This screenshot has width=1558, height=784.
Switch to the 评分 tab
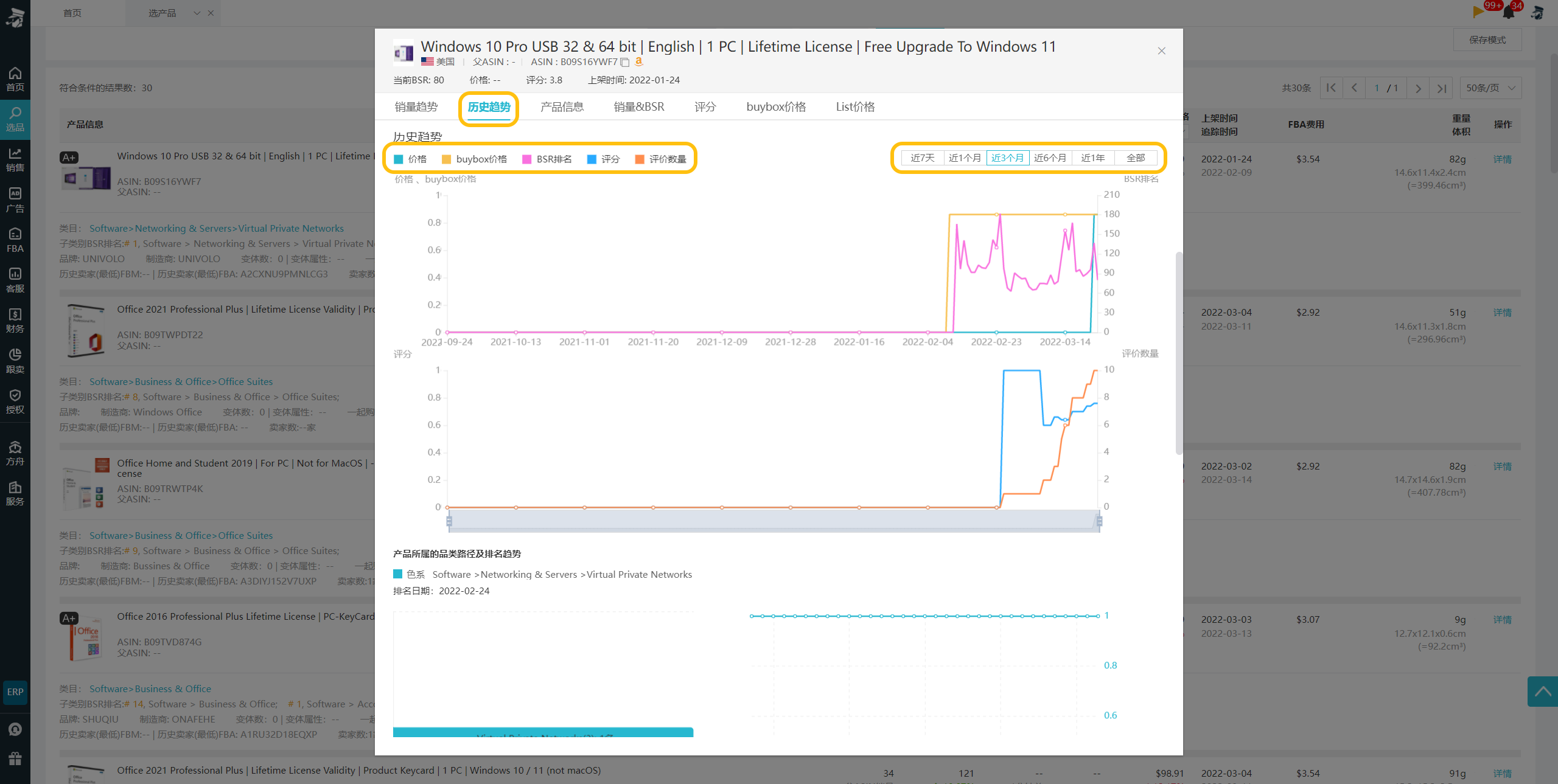click(705, 107)
